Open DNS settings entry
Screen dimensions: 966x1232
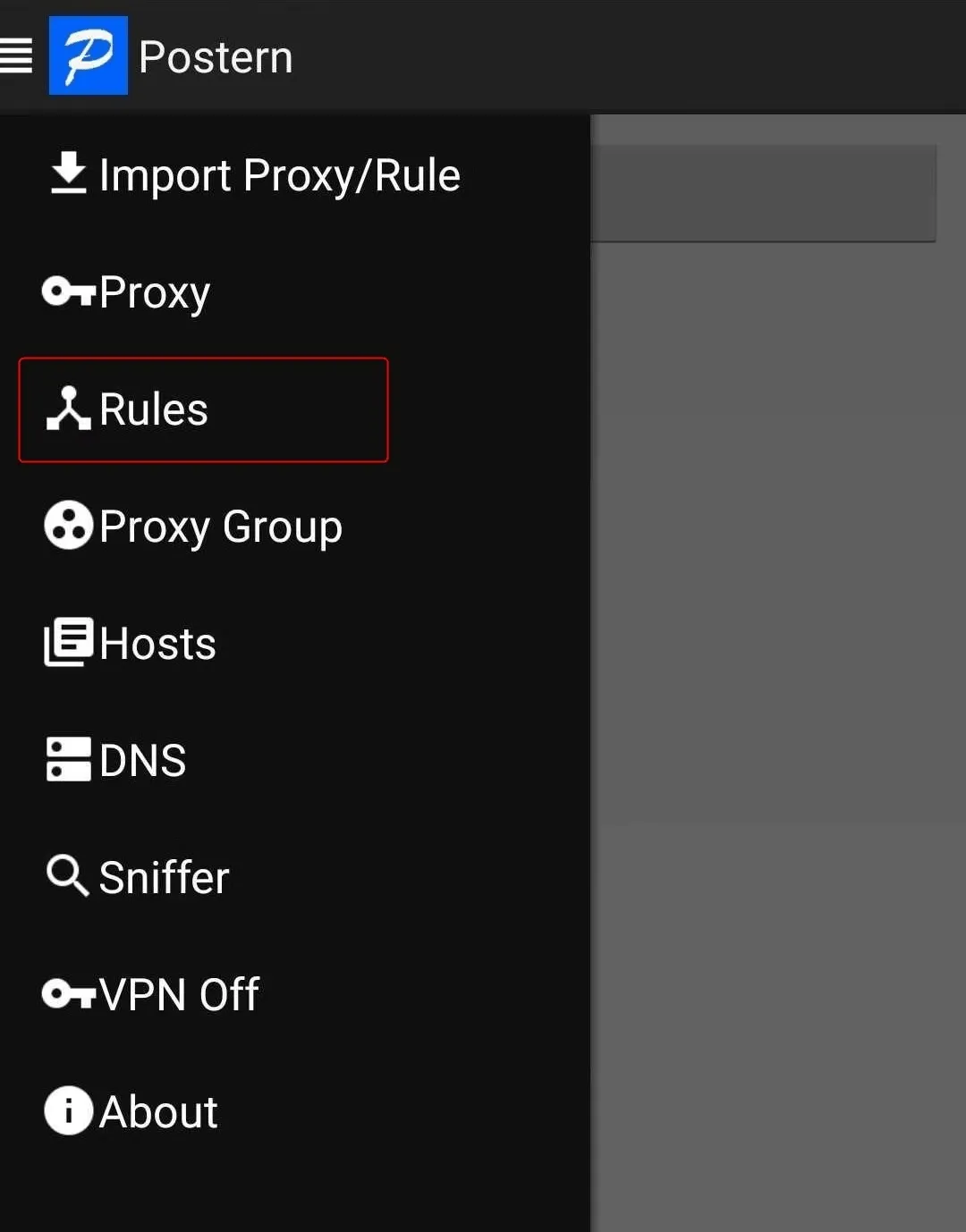tap(143, 761)
